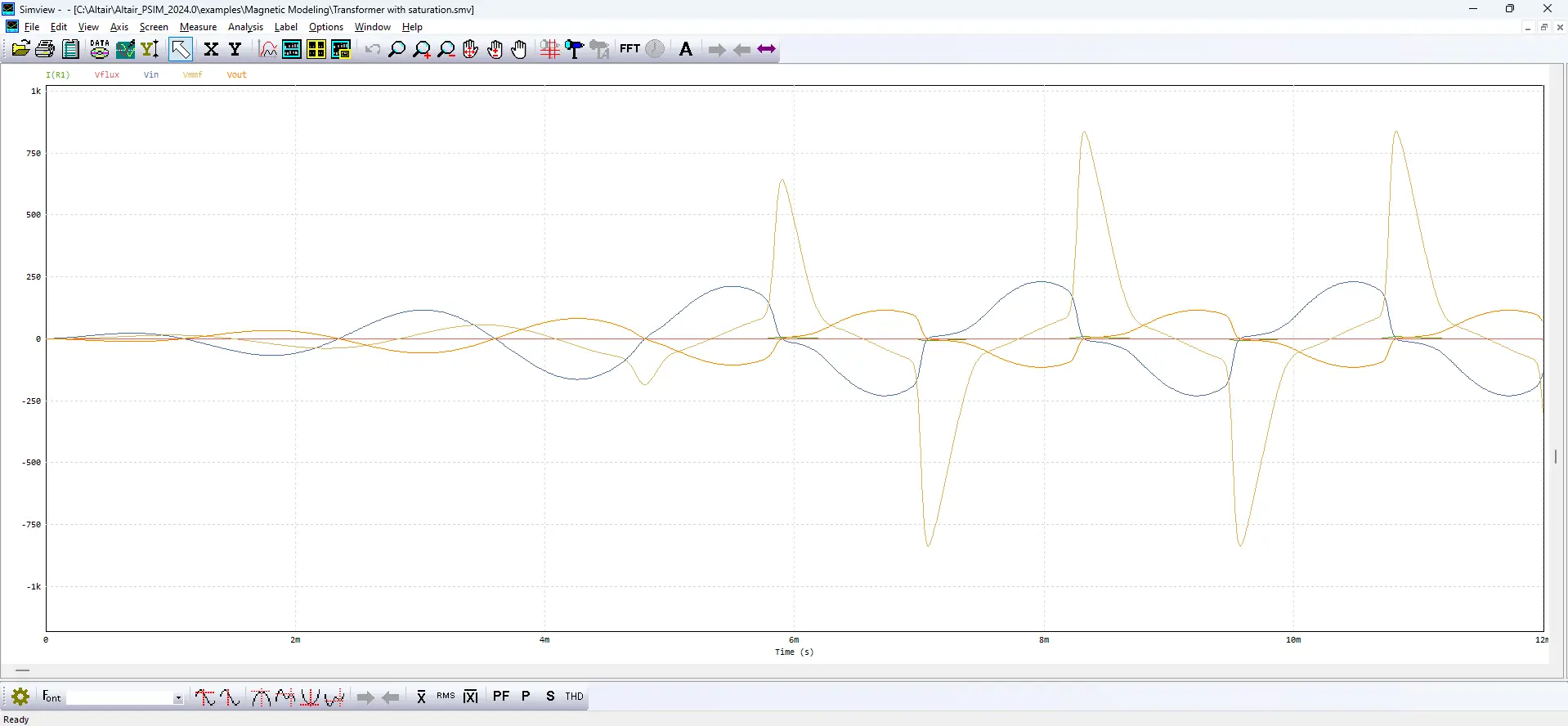1568x726 pixels.
Task: Click the average X-bar measure button
Action: pyautogui.click(x=421, y=697)
